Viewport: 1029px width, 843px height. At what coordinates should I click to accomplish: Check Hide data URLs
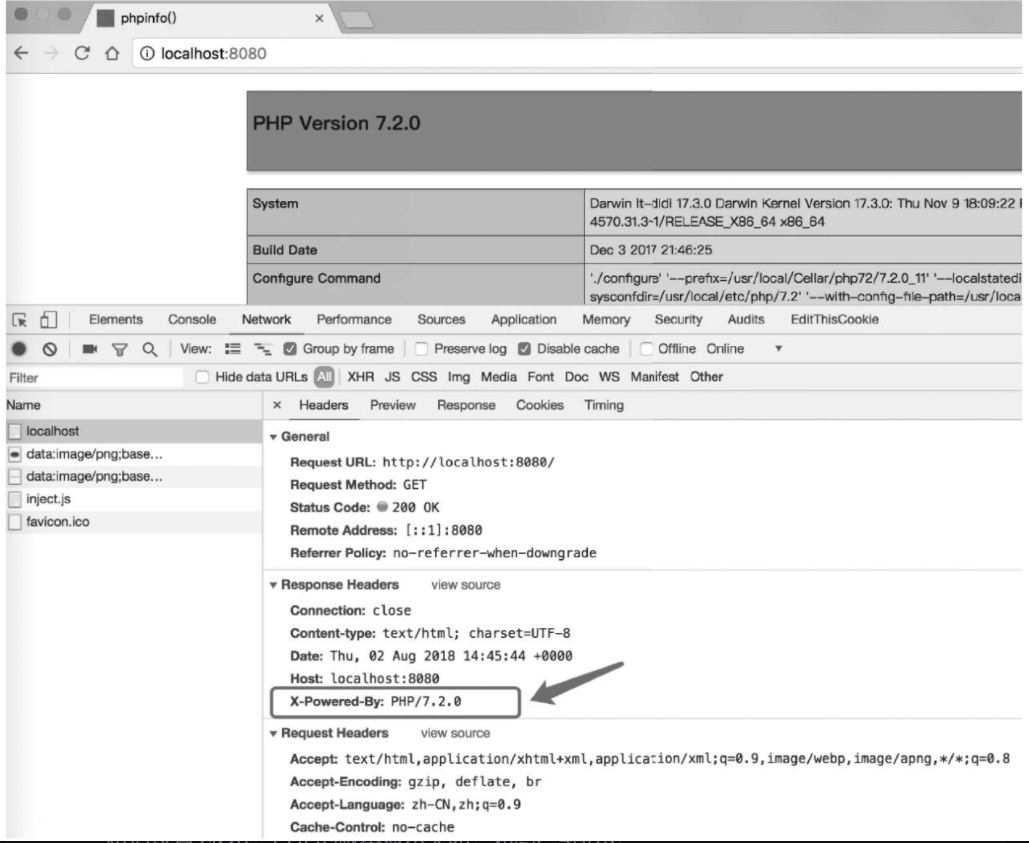click(202, 377)
